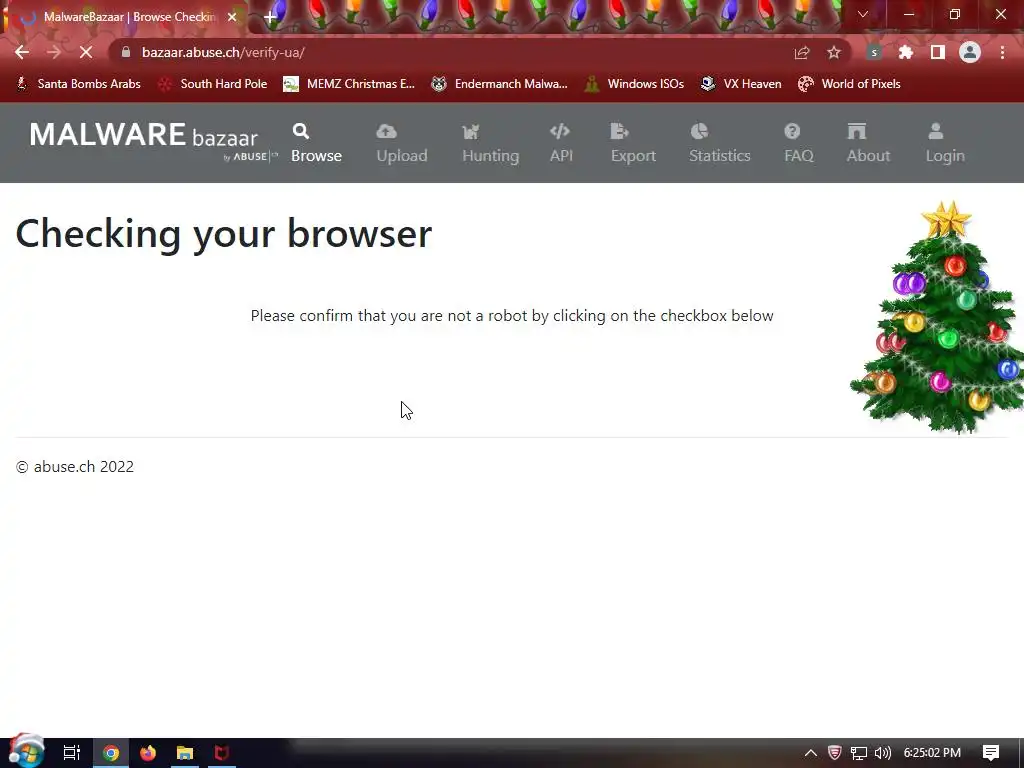Open the network tray icon
1024x768 pixels.
pyautogui.click(x=859, y=753)
